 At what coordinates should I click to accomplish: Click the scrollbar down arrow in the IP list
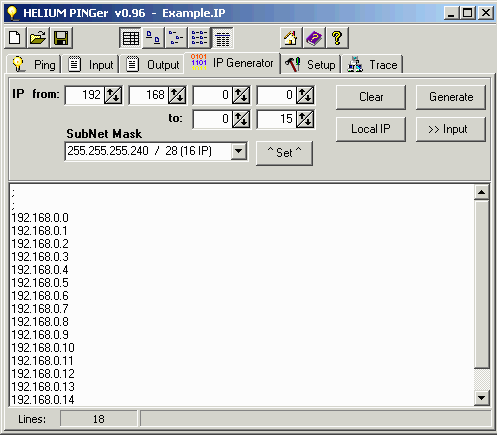[482, 397]
